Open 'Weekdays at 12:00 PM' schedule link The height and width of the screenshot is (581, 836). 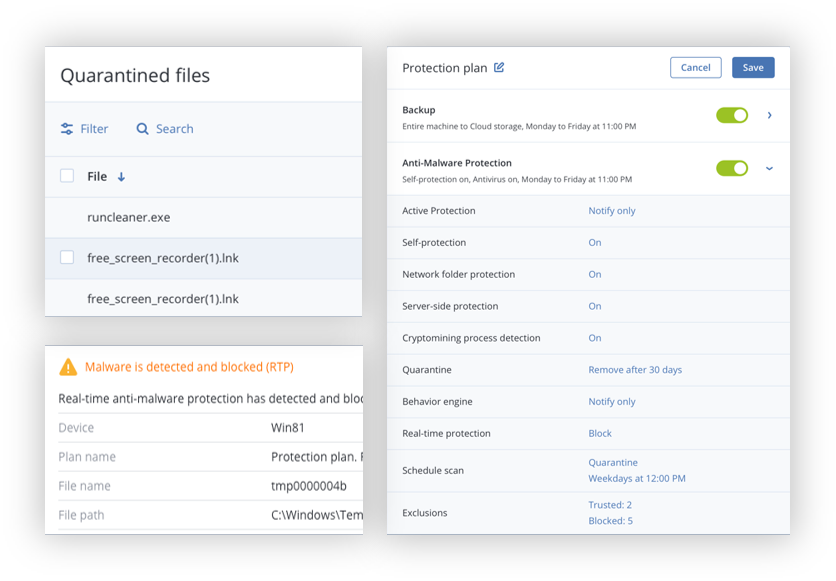(637, 479)
